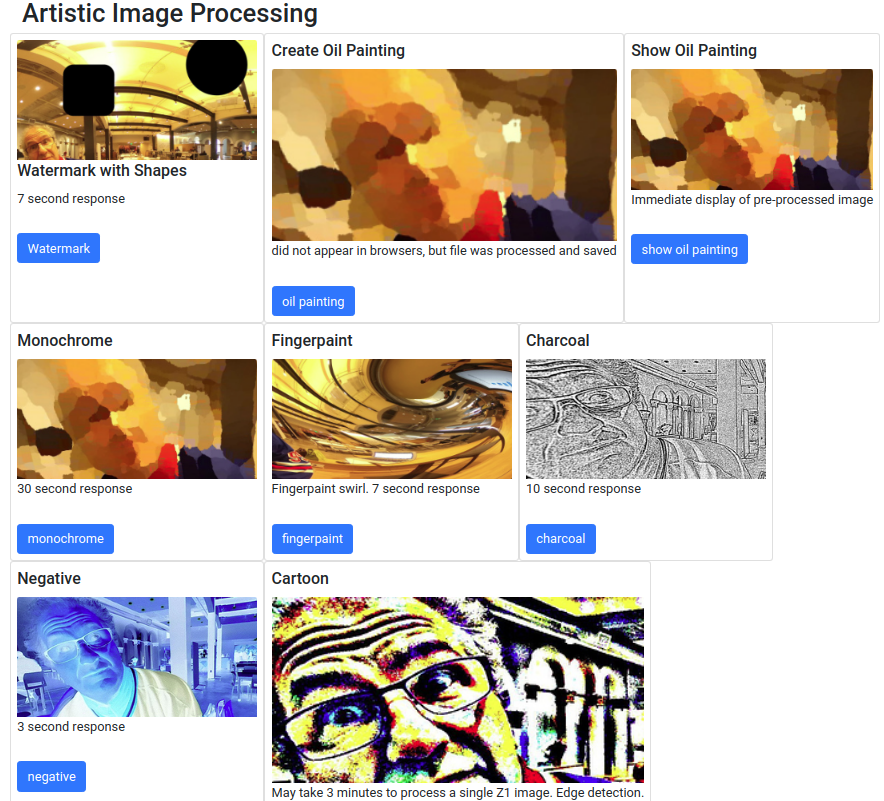Click the Cartoon card title
Viewport: 884px width, 801px height.
click(x=300, y=578)
